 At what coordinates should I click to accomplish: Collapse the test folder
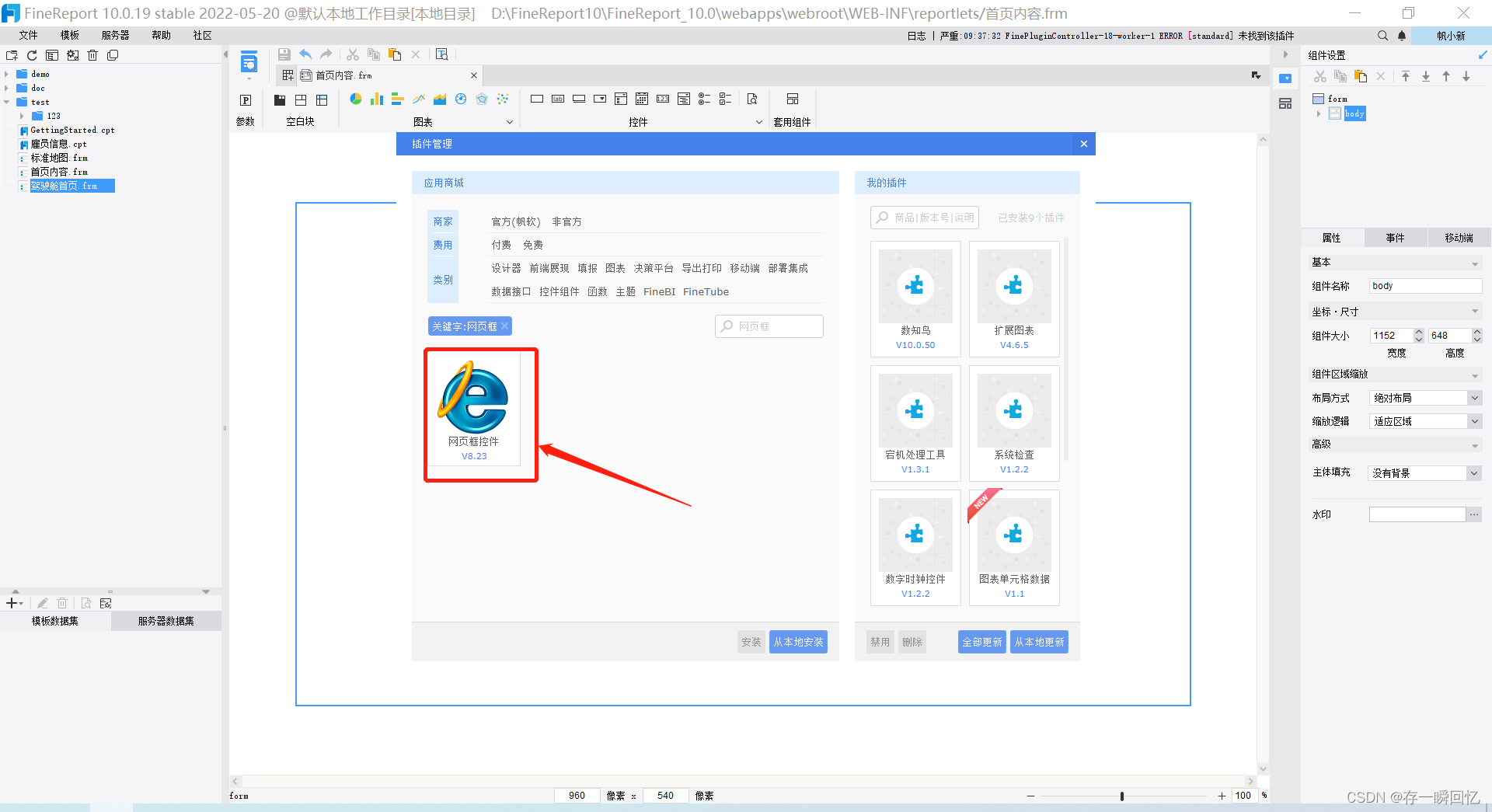tap(6, 102)
